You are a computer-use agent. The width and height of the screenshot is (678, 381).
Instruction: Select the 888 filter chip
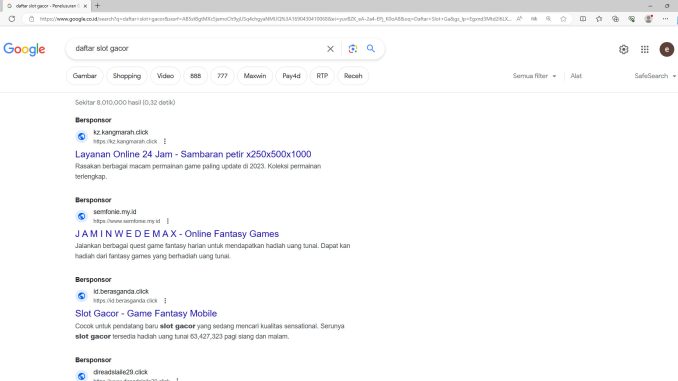tap(195, 76)
